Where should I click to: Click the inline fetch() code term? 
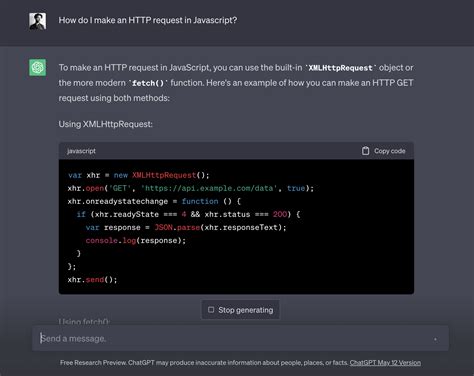[x=148, y=83]
